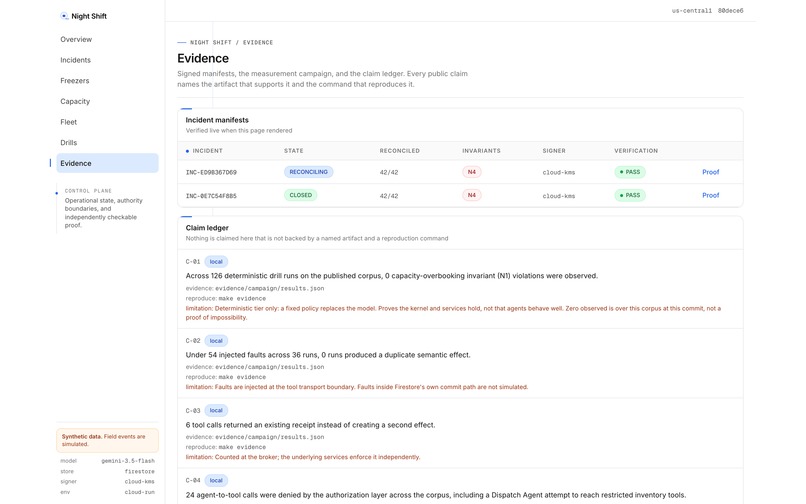Click the SIGNER column header
Viewport: 806px width, 504px height.
click(x=554, y=151)
